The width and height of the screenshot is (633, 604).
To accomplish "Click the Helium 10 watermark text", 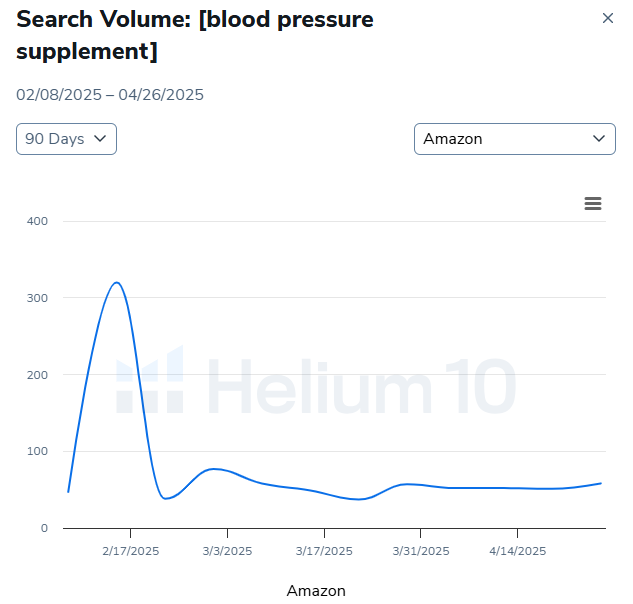I will pos(360,386).
